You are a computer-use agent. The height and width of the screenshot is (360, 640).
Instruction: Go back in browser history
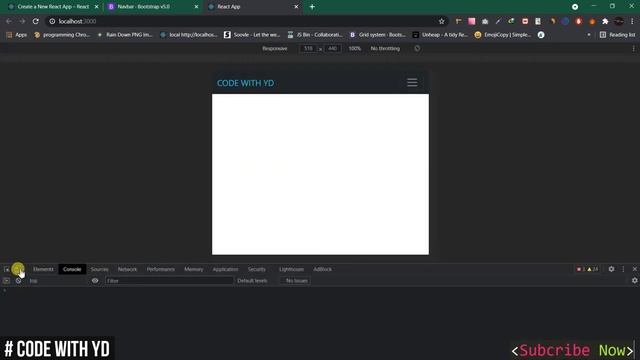tap(9, 21)
